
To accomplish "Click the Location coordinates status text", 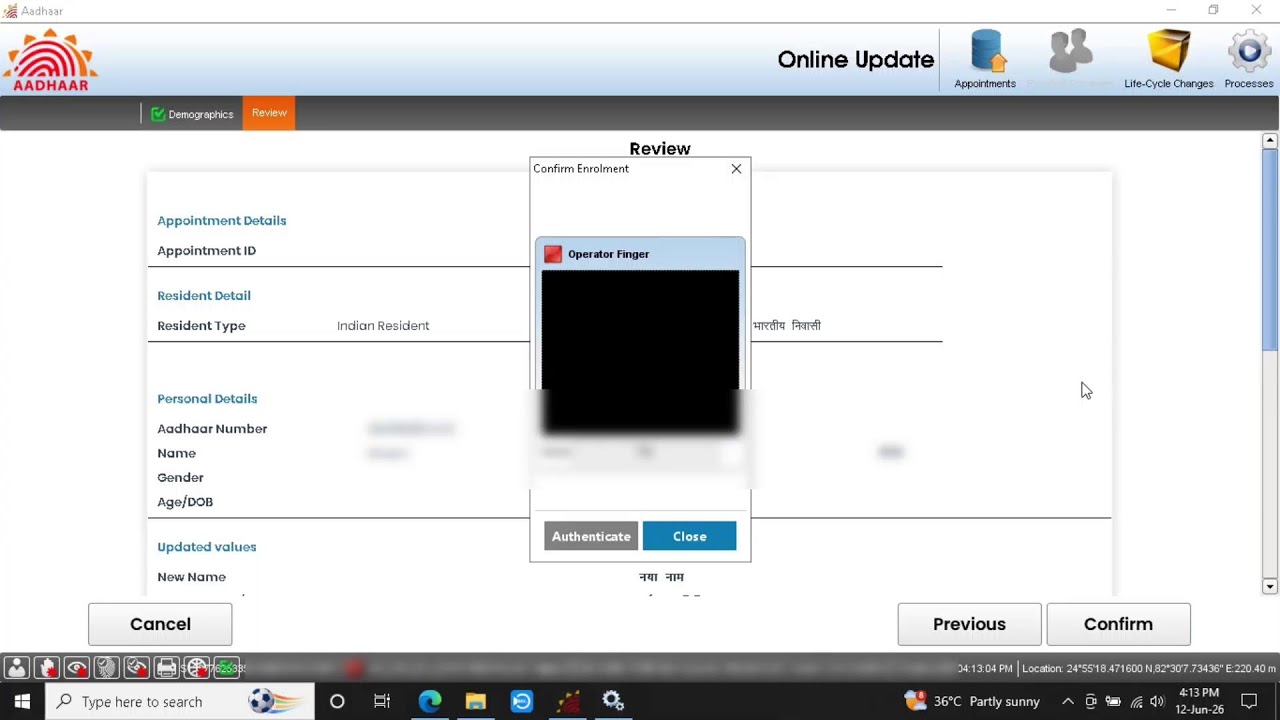I will [x=1149, y=668].
